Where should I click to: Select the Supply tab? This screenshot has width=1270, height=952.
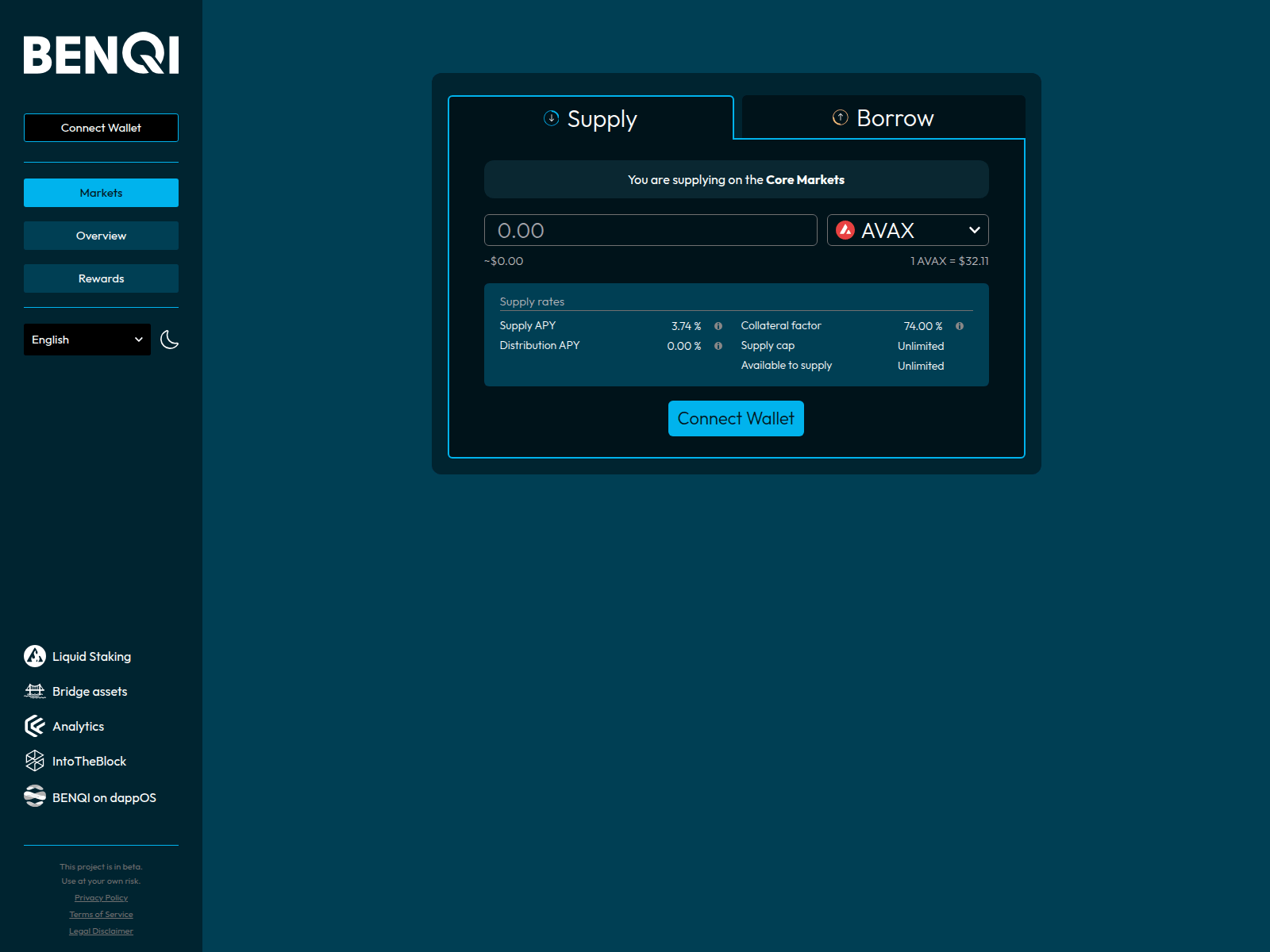pyautogui.click(x=591, y=119)
